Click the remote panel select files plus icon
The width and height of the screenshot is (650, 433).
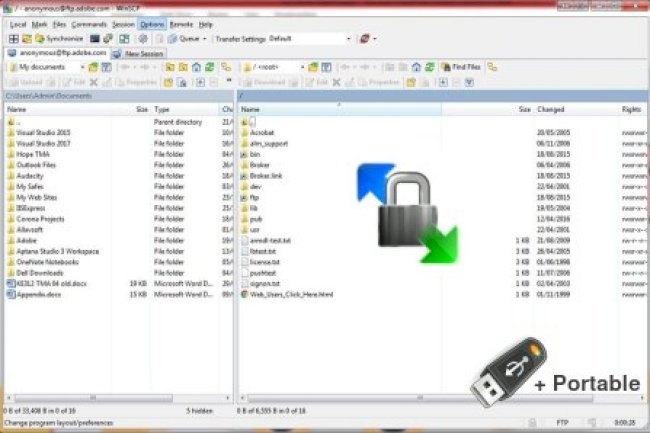(x=443, y=82)
